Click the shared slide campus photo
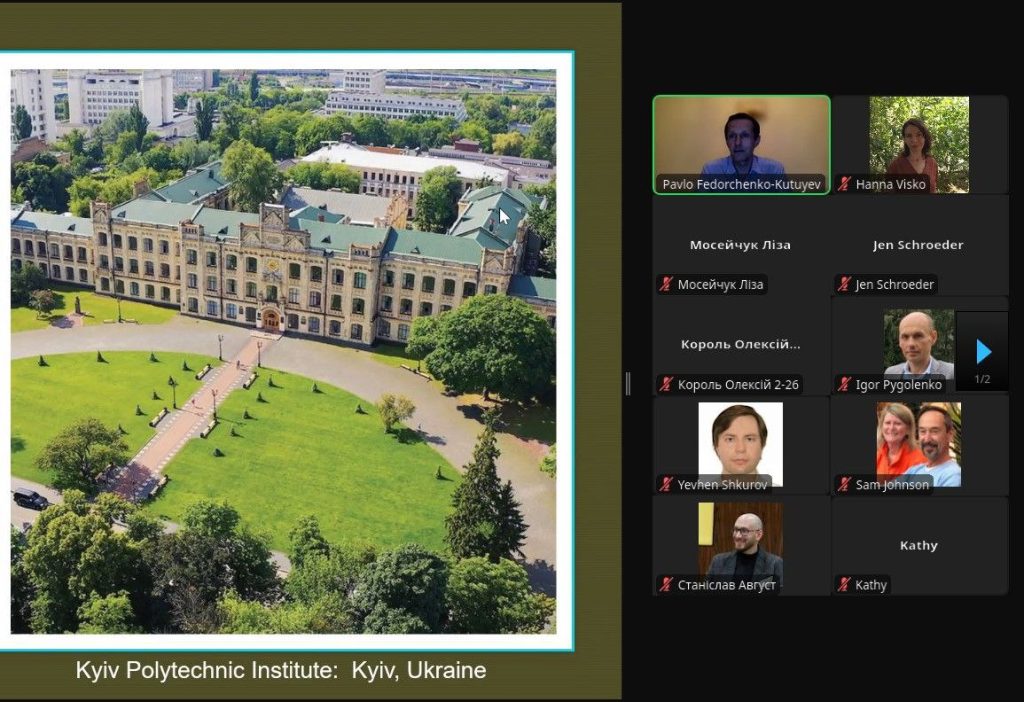The image size is (1024, 702). 283,350
